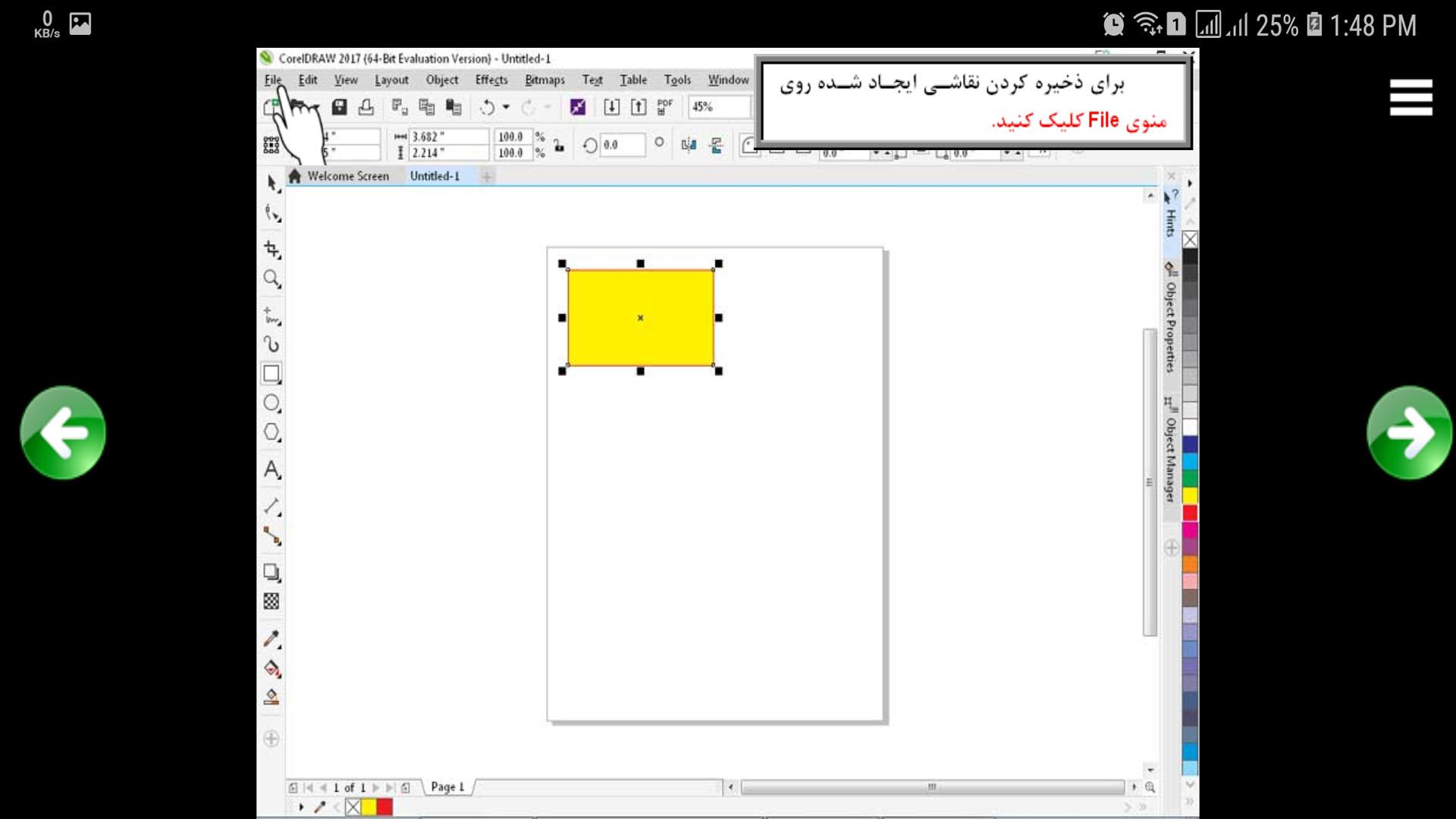Select the Connector tool

pos(271,536)
